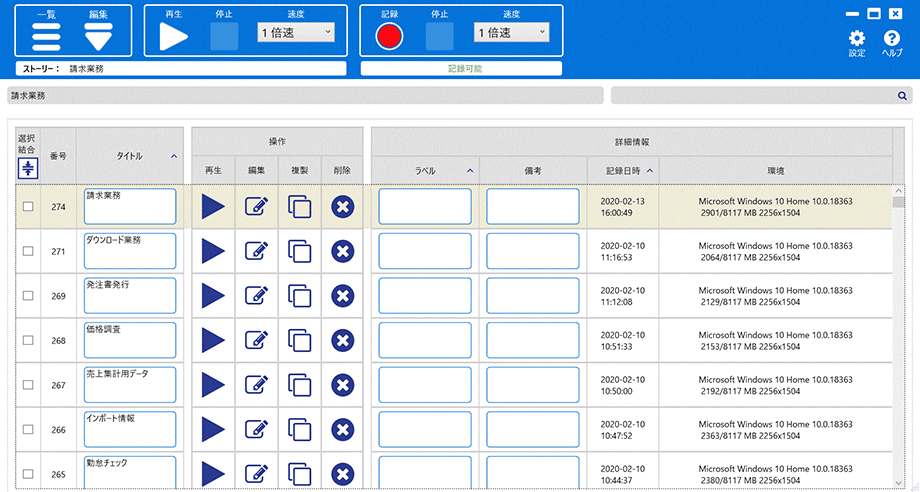Screen dimensions: 920x492
Task: Open the ヘルプ help icon
Action: (891, 39)
